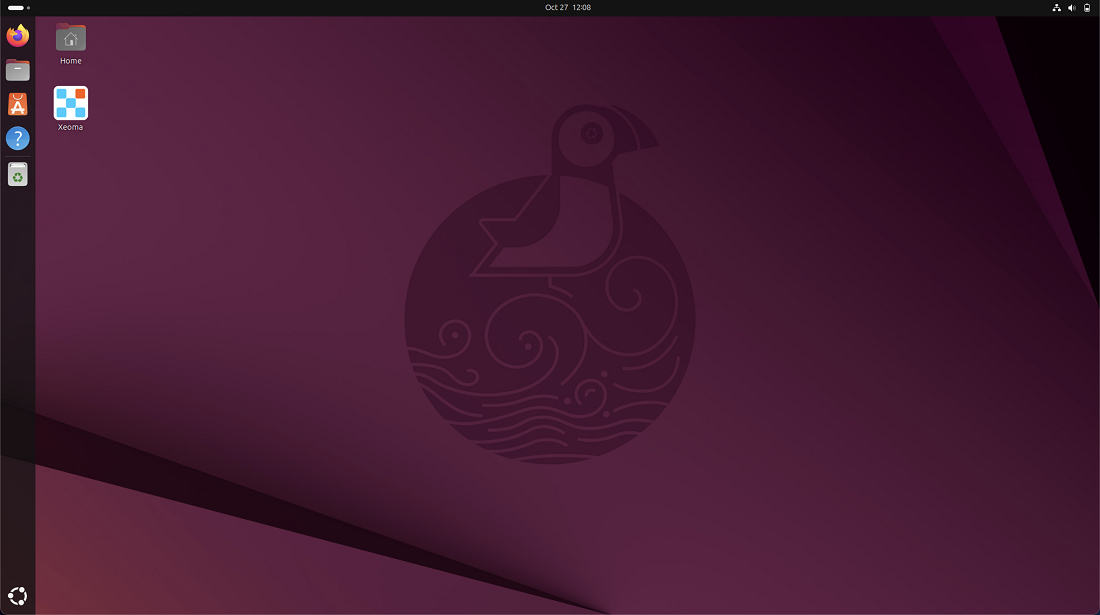This screenshot has width=1100, height=615.
Task: Click the inactive workspace dot indicator
Action: (28, 7)
